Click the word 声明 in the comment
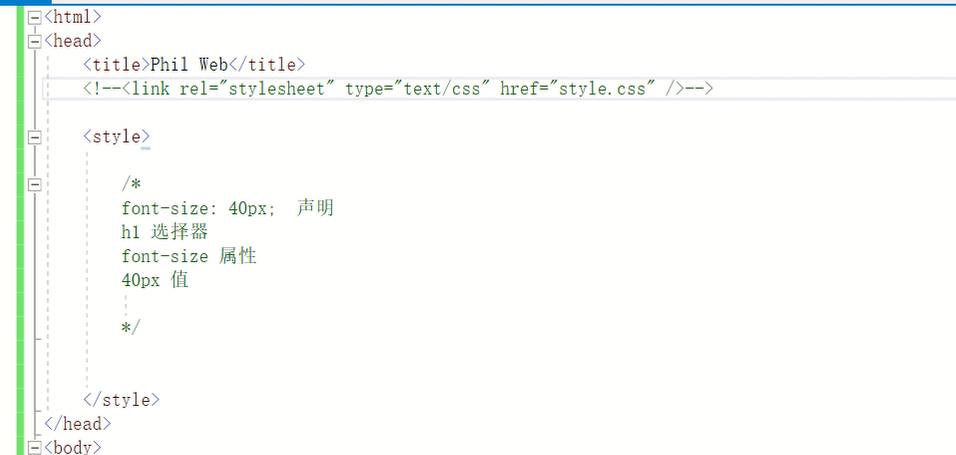956x455 pixels. 315,208
